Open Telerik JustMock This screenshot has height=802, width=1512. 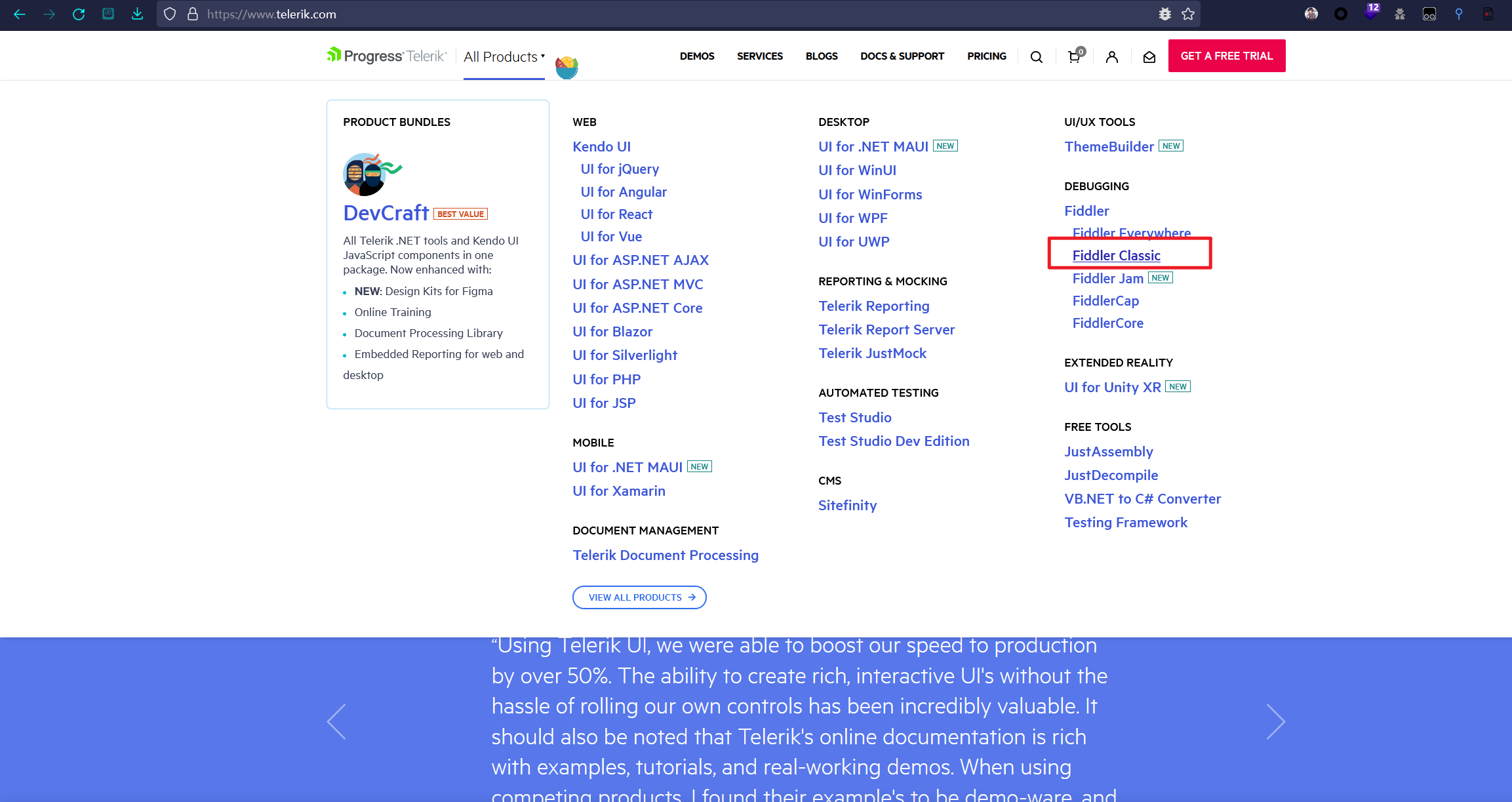[873, 353]
